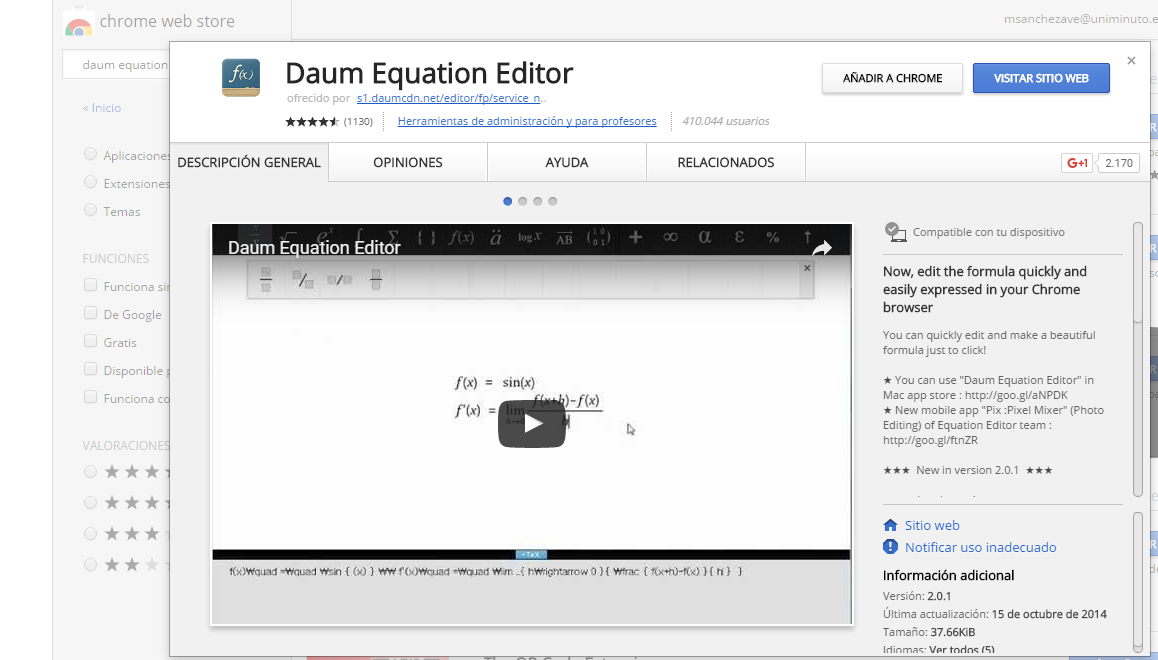Click the Sitio web home icon
This screenshot has height=660, width=1158.
point(890,525)
